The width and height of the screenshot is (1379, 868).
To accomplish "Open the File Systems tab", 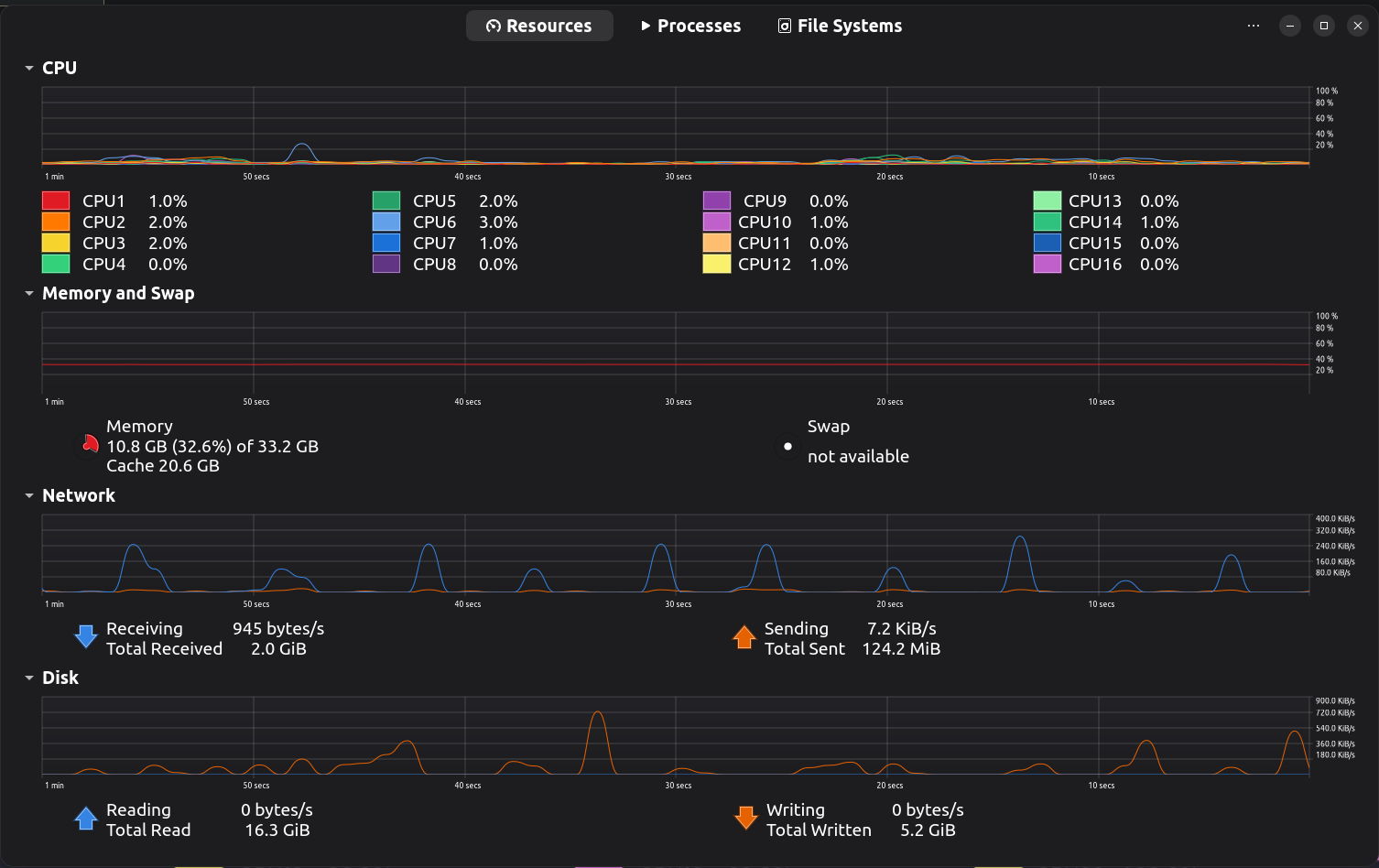I will pyautogui.click(x=841, y=26).
